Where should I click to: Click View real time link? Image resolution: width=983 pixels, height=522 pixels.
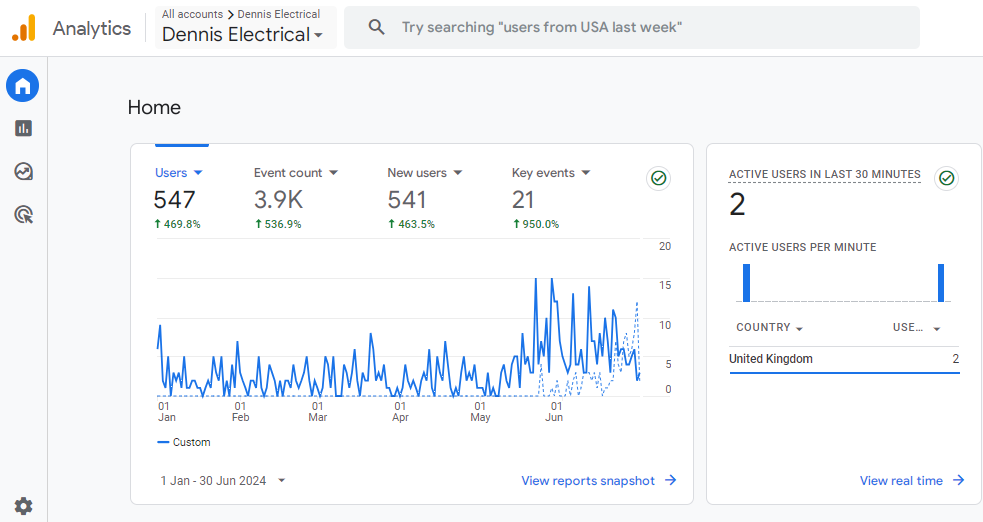pos(901,481)
